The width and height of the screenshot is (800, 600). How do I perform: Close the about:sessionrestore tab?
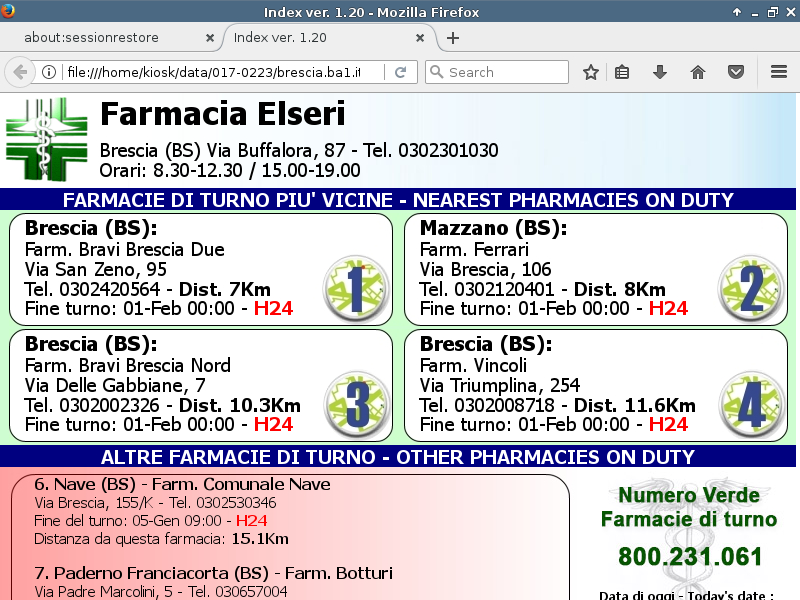(x=209, y=38)
